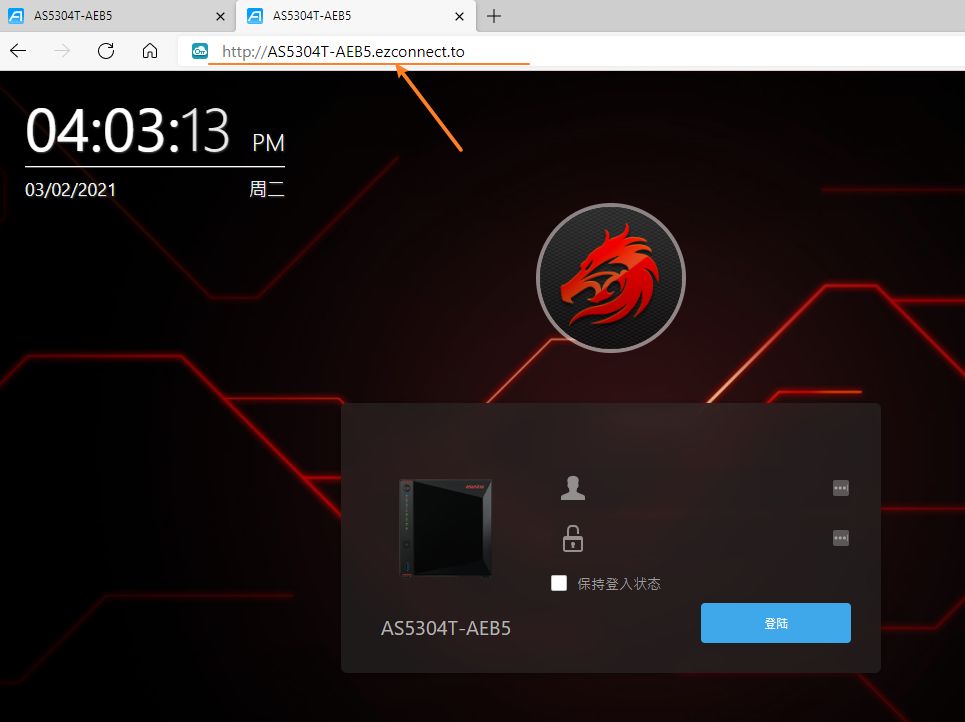Open a new browser tab

pyautogui.click(x=494, y=16)
